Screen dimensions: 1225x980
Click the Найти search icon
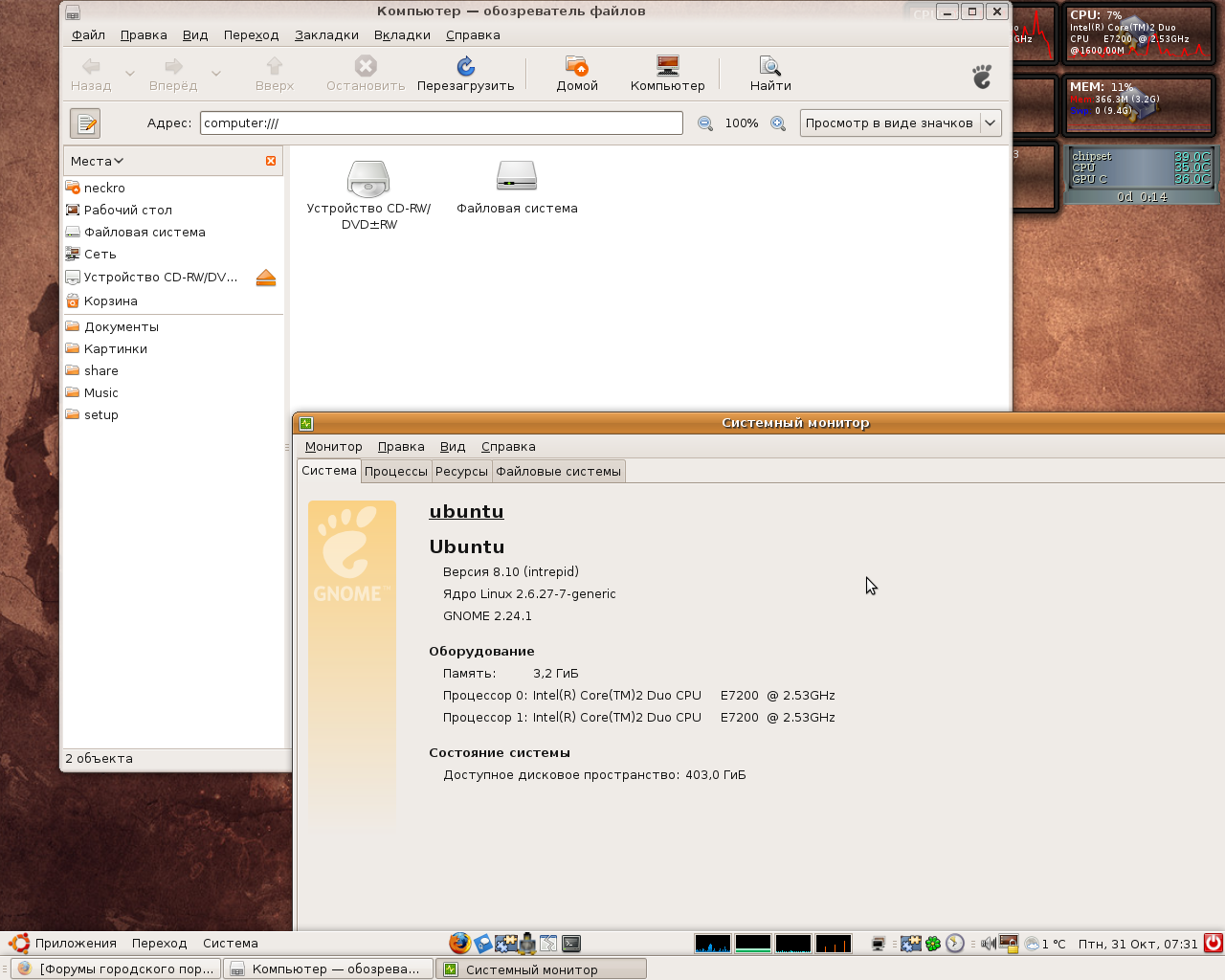tap(770, 67)
